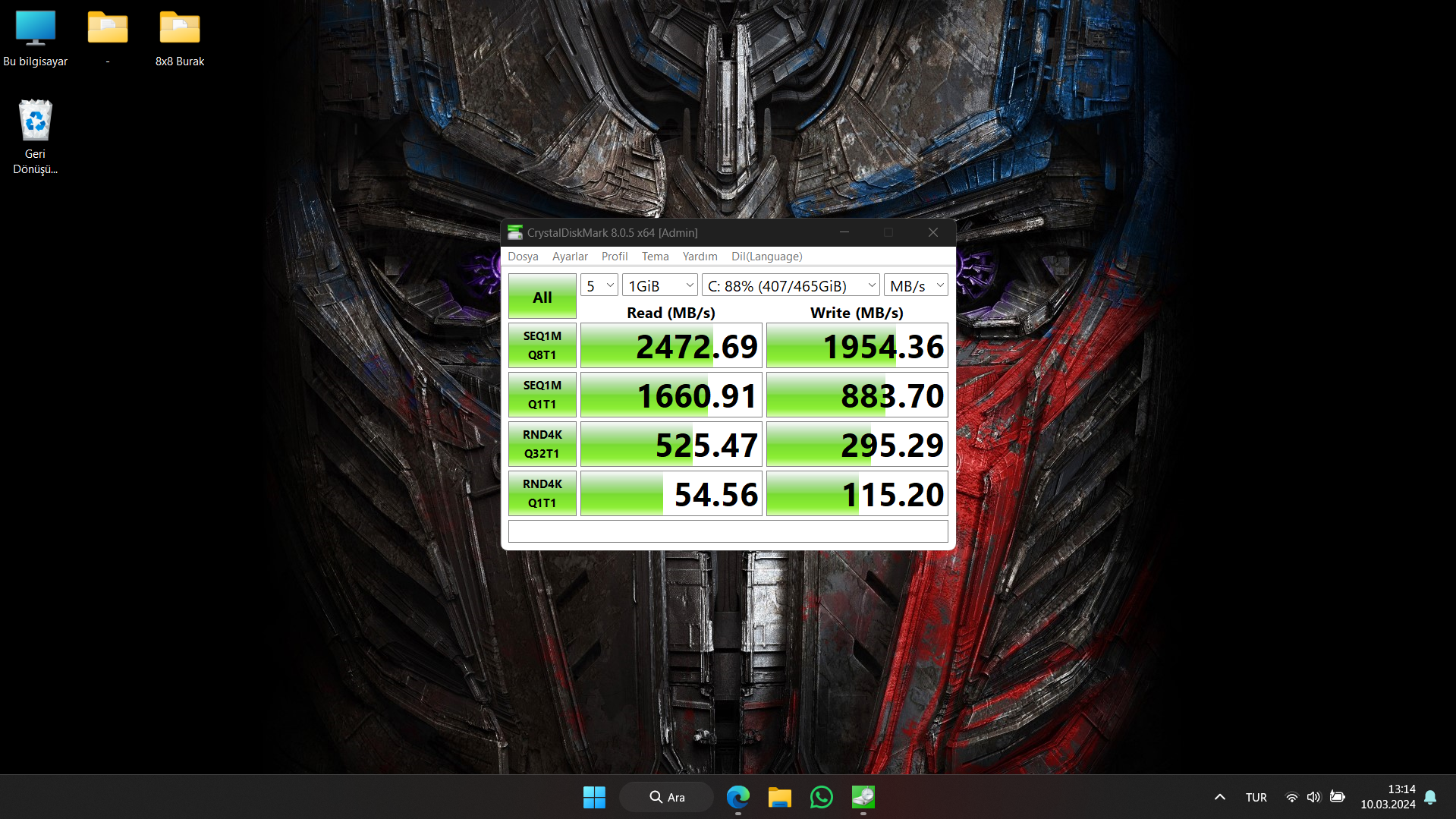Select the Geri Dönüşüm recycle bin icon
Image resolution: width=1456 pixels, height=819 pixels.
point(36,137)
